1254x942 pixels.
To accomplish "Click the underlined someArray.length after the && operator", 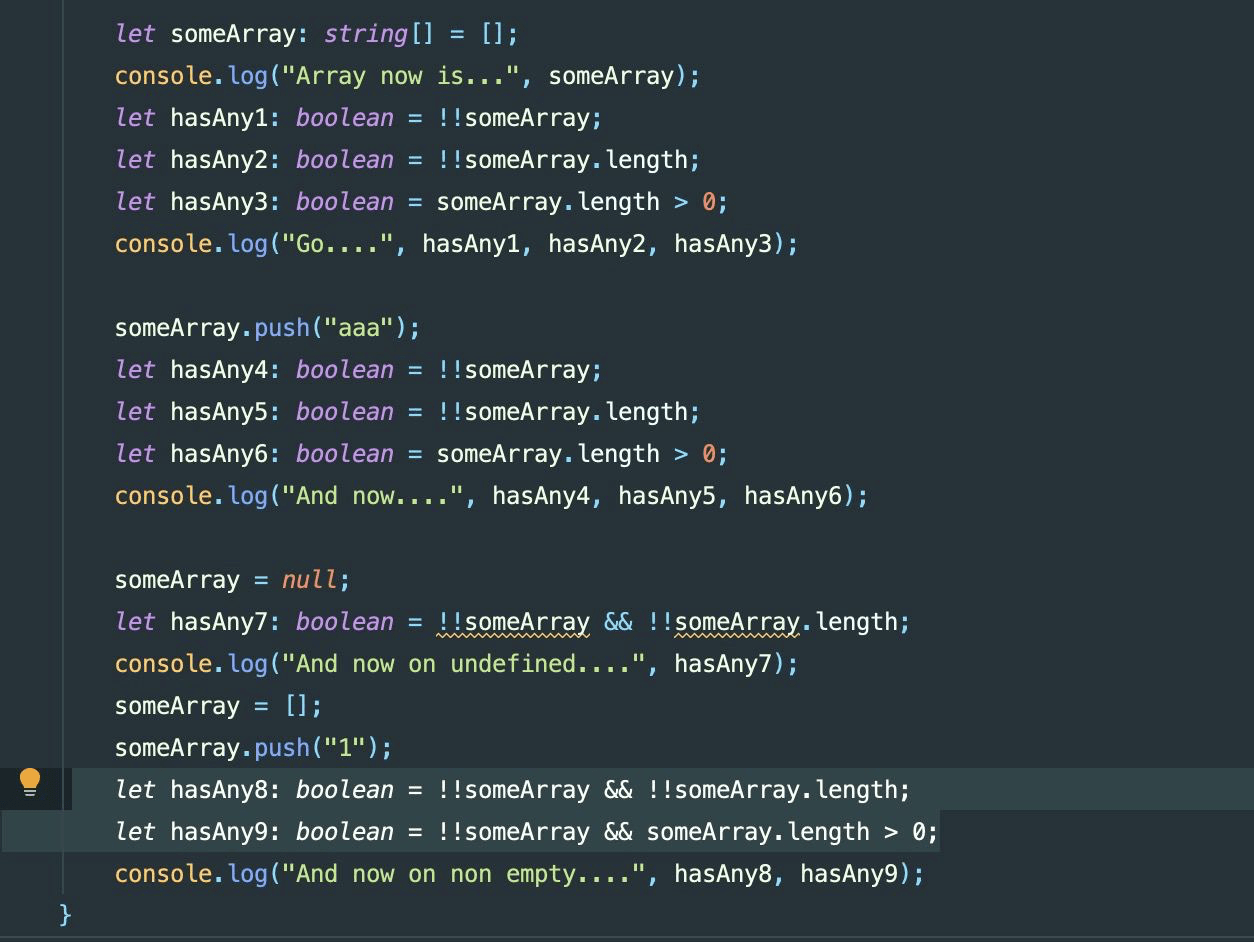I will click(x=760, y=621).
